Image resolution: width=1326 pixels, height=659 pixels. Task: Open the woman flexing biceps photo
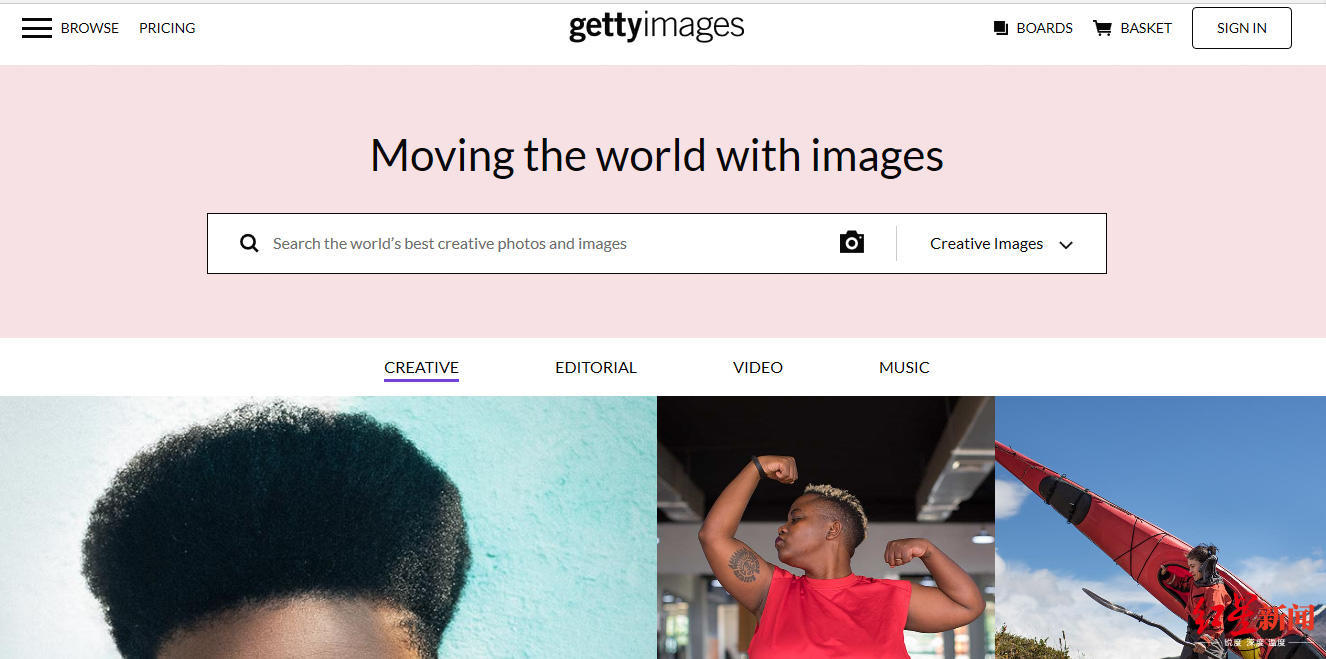(826, 527)
